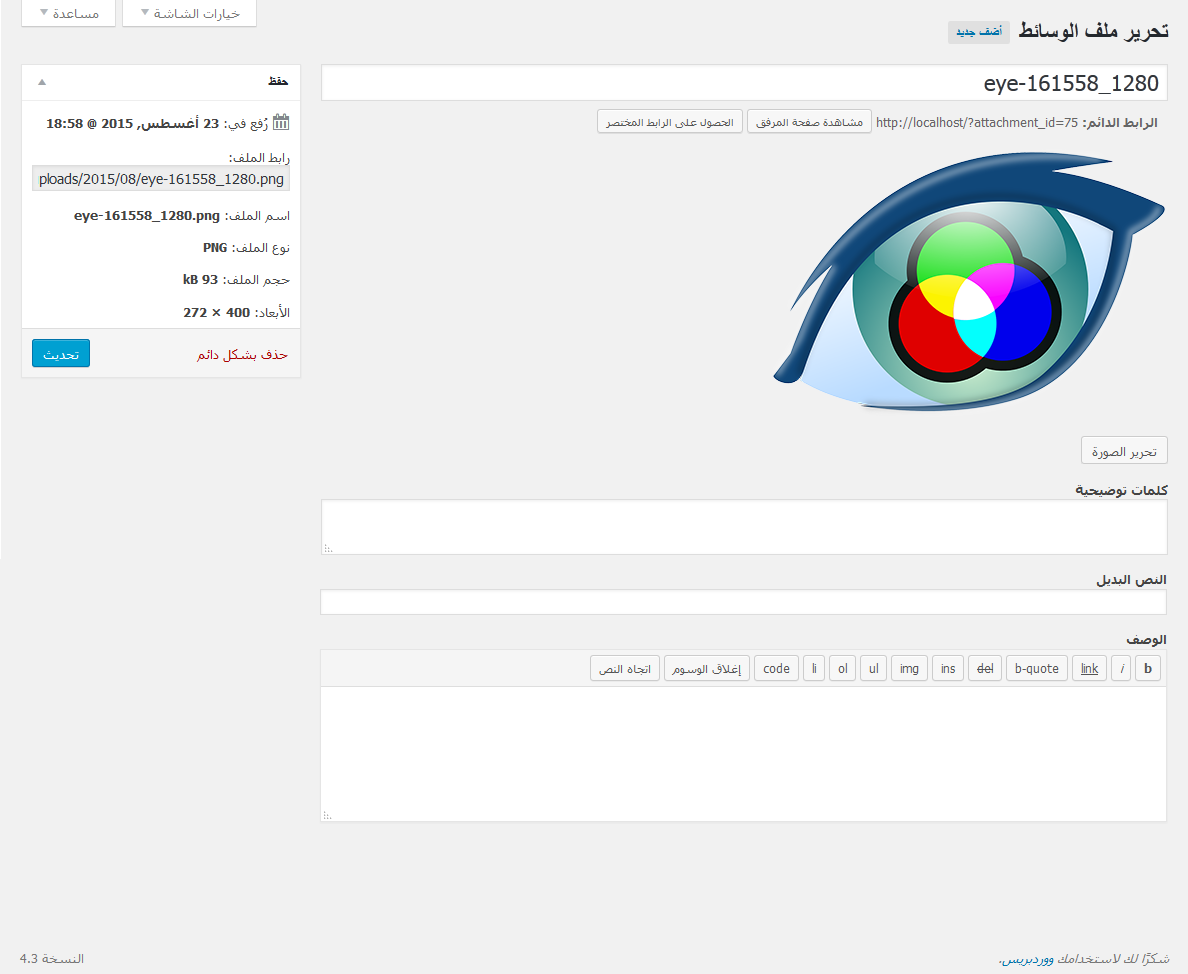The image size is (1188, 974).
Task: Insert a link with the link quicktag
Action: (x=1089, y=669)
